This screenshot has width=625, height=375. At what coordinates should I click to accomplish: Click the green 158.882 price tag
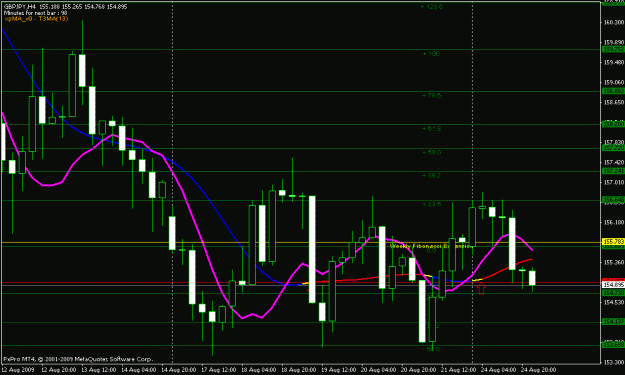(613, 91)
